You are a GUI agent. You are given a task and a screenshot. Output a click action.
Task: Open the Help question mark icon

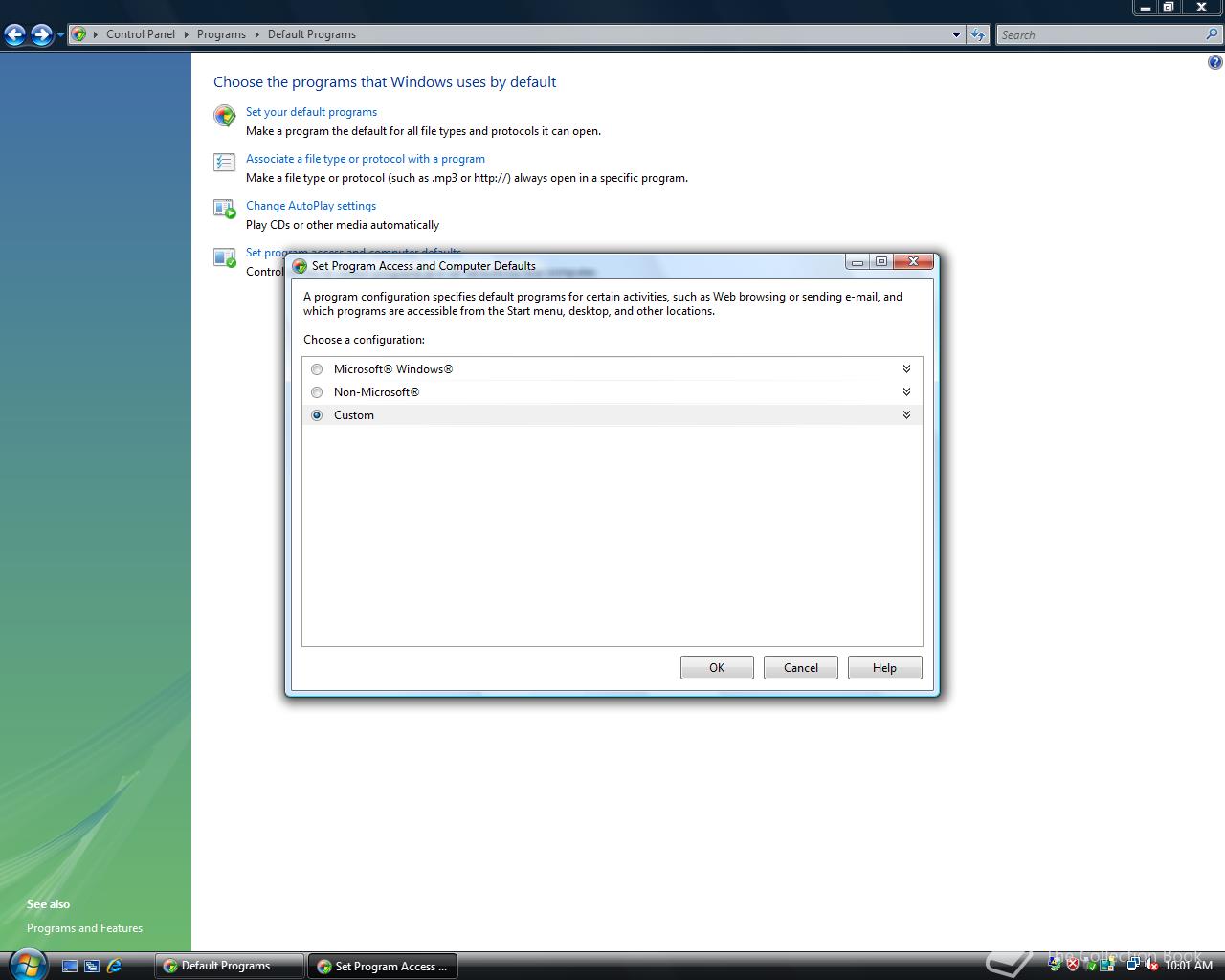(1214, 63)
